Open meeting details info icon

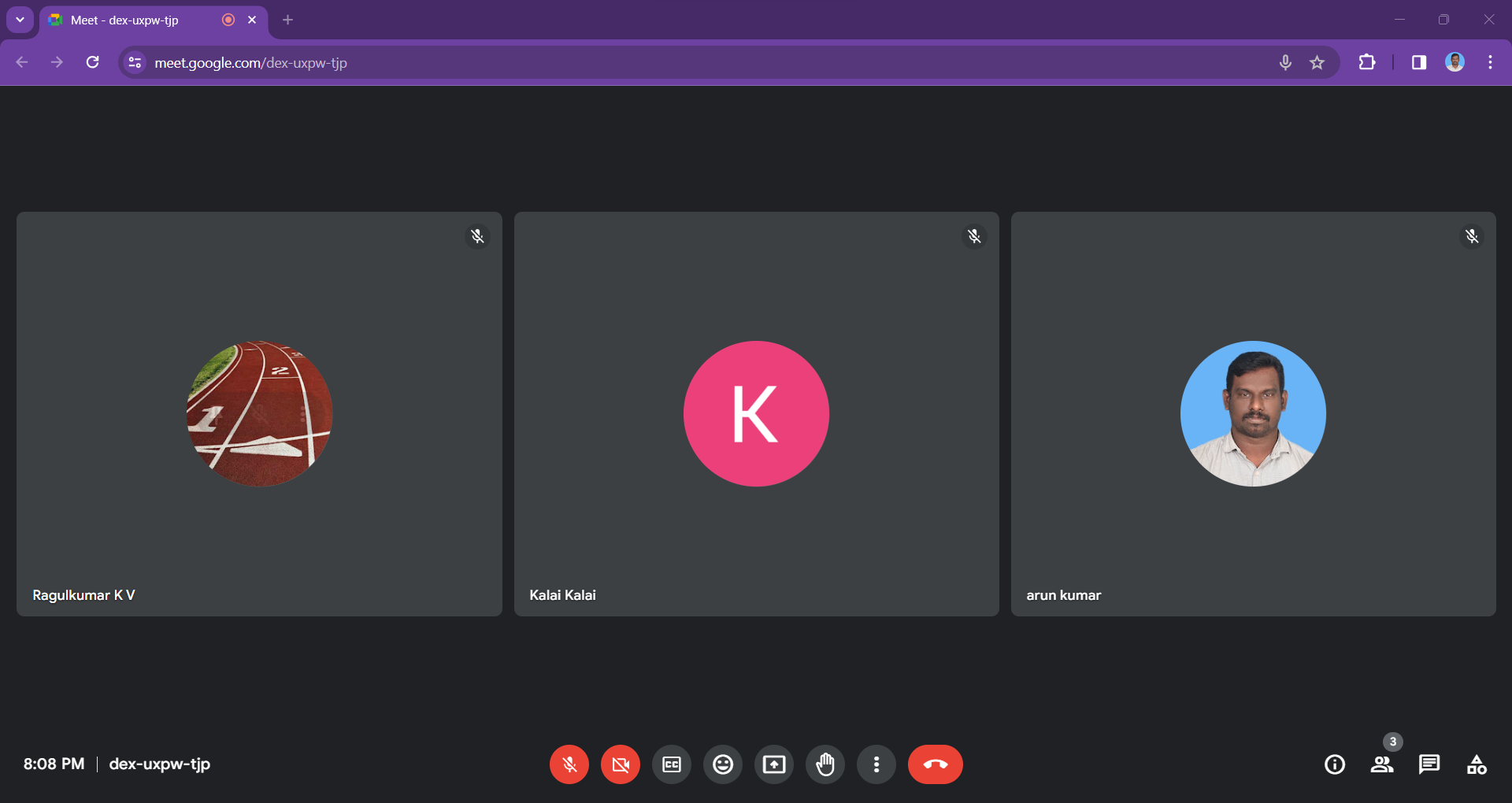click(x=1335, y=764)
